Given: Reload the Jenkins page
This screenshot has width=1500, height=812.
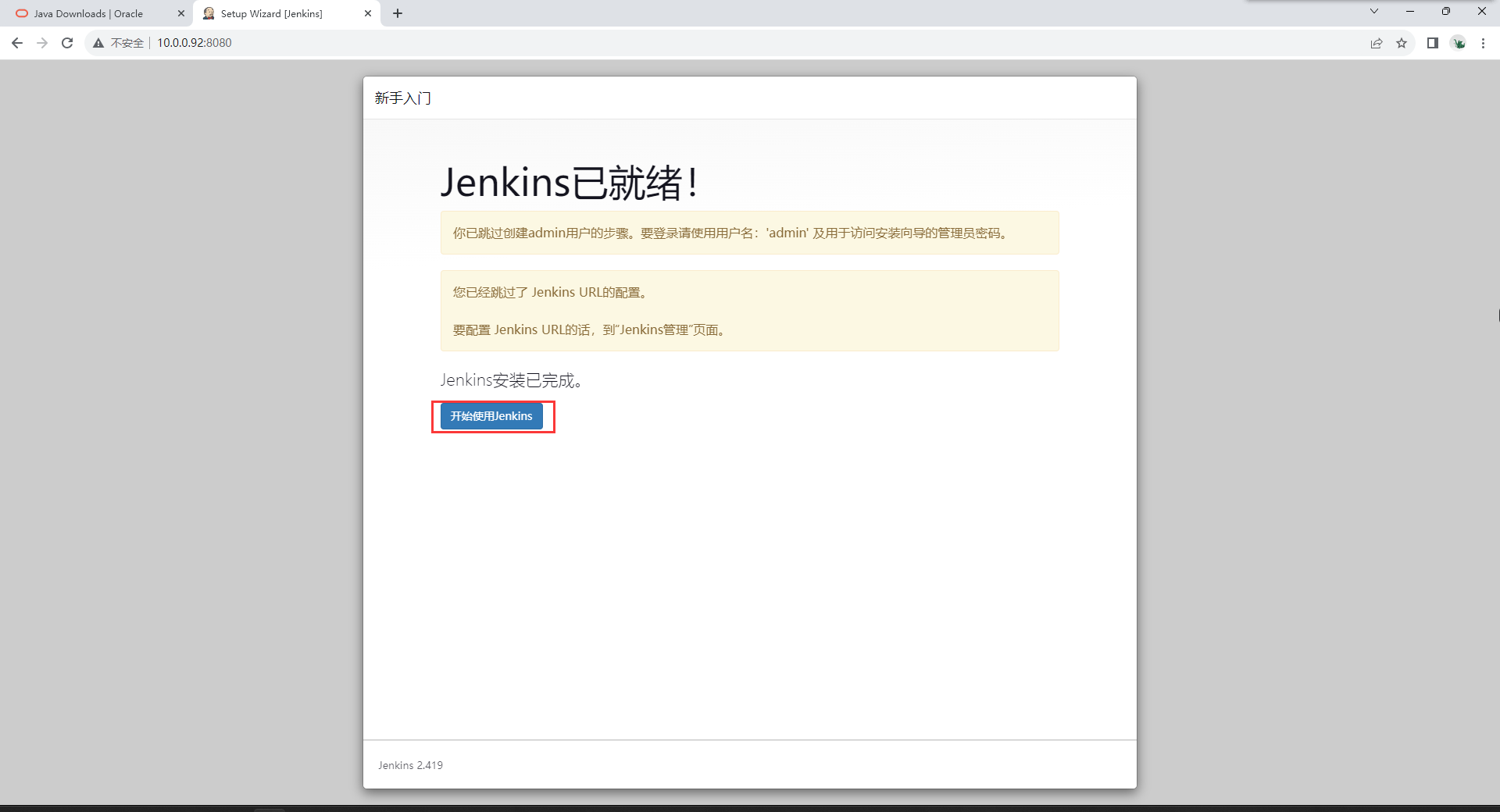Looking at the screenshot, I should (67, 43).
